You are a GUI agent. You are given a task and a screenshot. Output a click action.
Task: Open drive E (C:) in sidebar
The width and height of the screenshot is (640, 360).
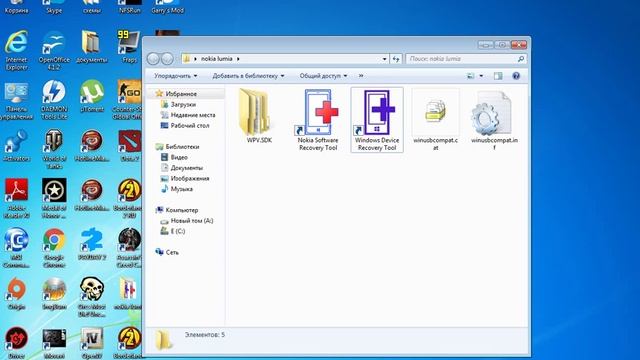[x=178, y=231]
